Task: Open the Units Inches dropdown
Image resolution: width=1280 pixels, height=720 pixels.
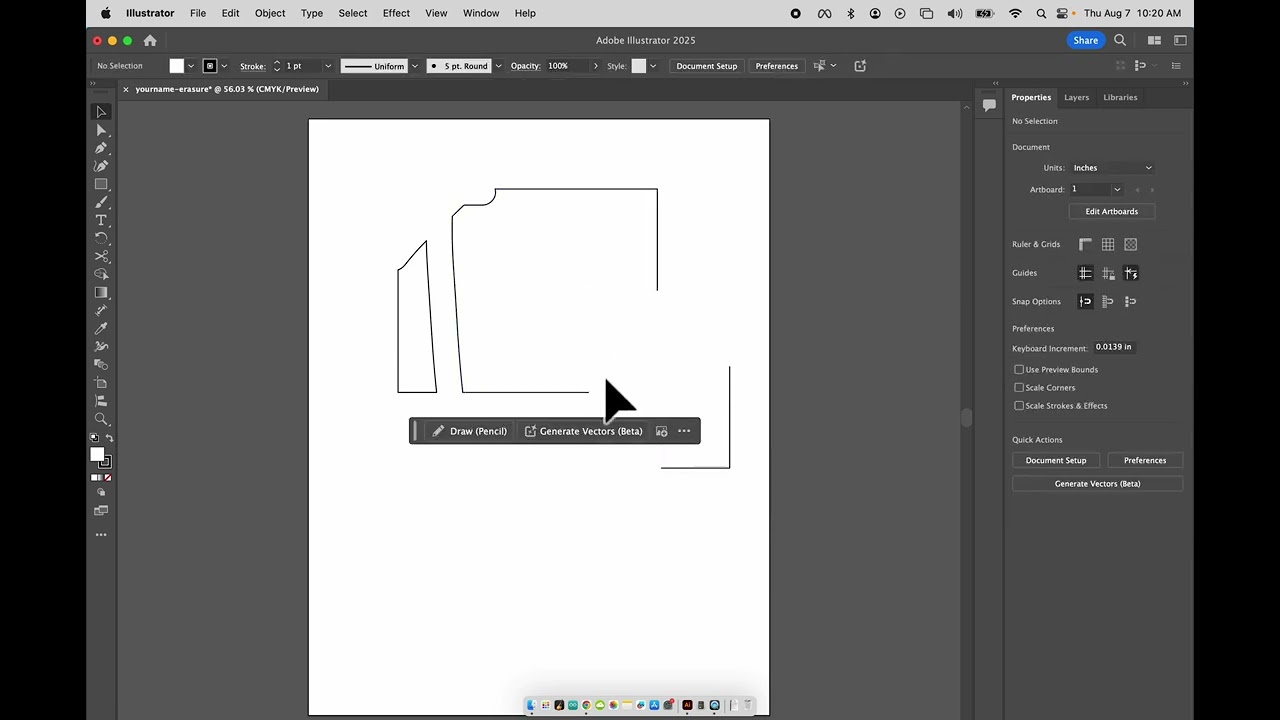Action: (1113, 168)
